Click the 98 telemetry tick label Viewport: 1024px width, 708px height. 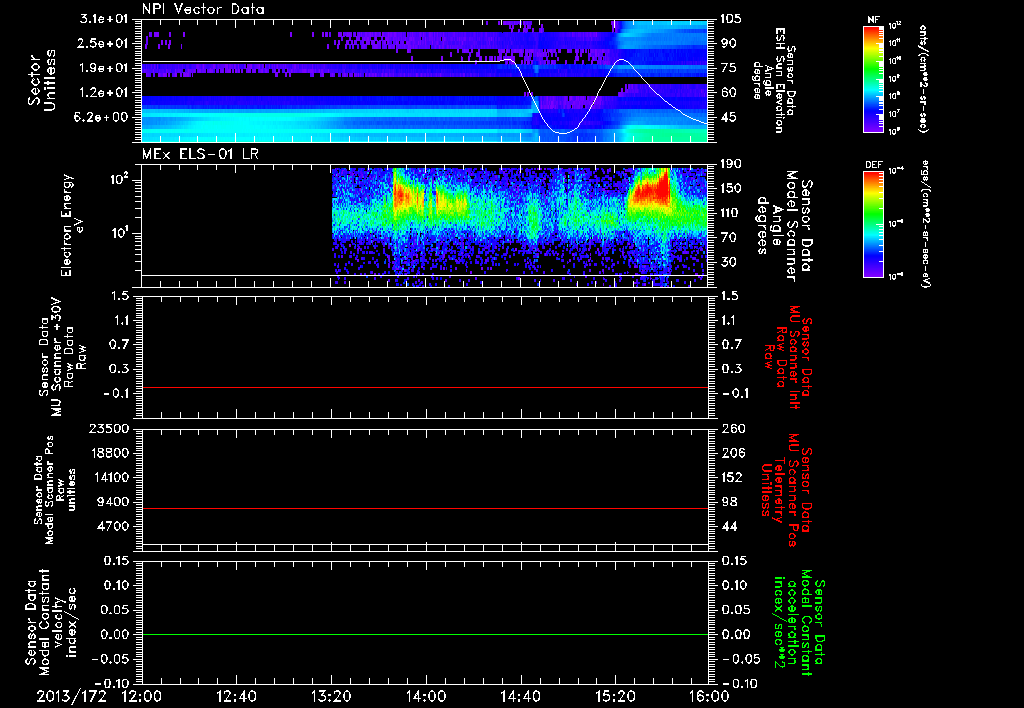click(x=731, y=502)
